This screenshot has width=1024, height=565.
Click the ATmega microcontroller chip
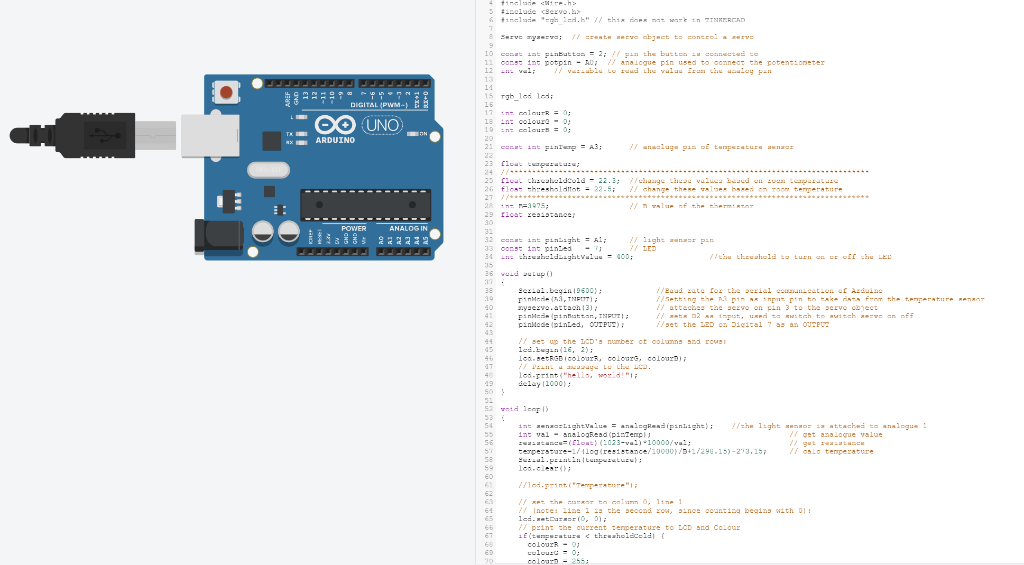click(365, 204)
